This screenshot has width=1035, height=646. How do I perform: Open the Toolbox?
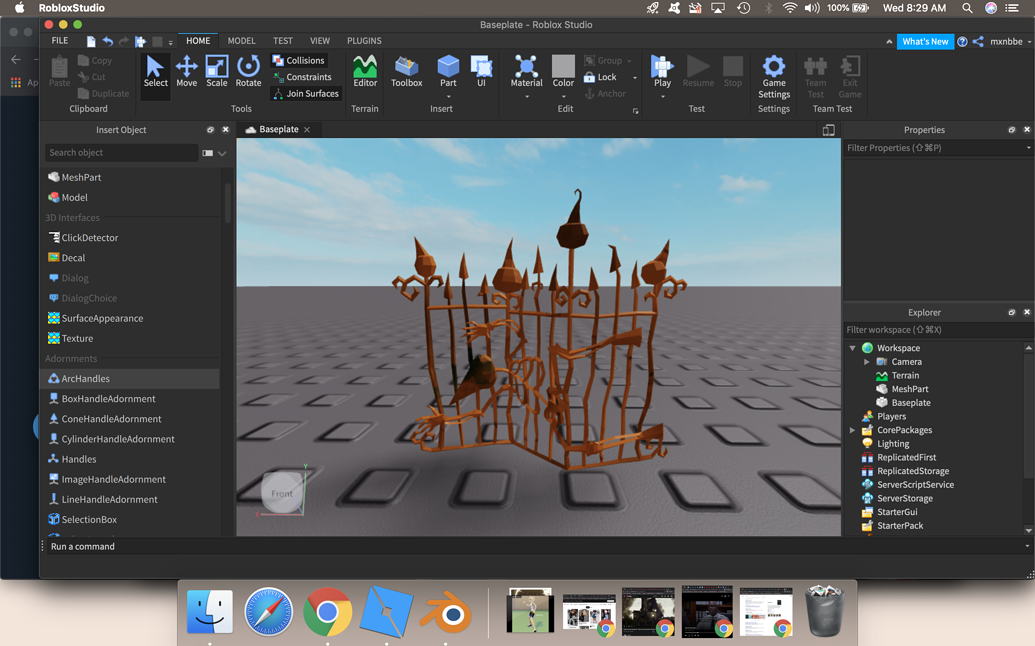pyautogui.click(x=407, y=71)
